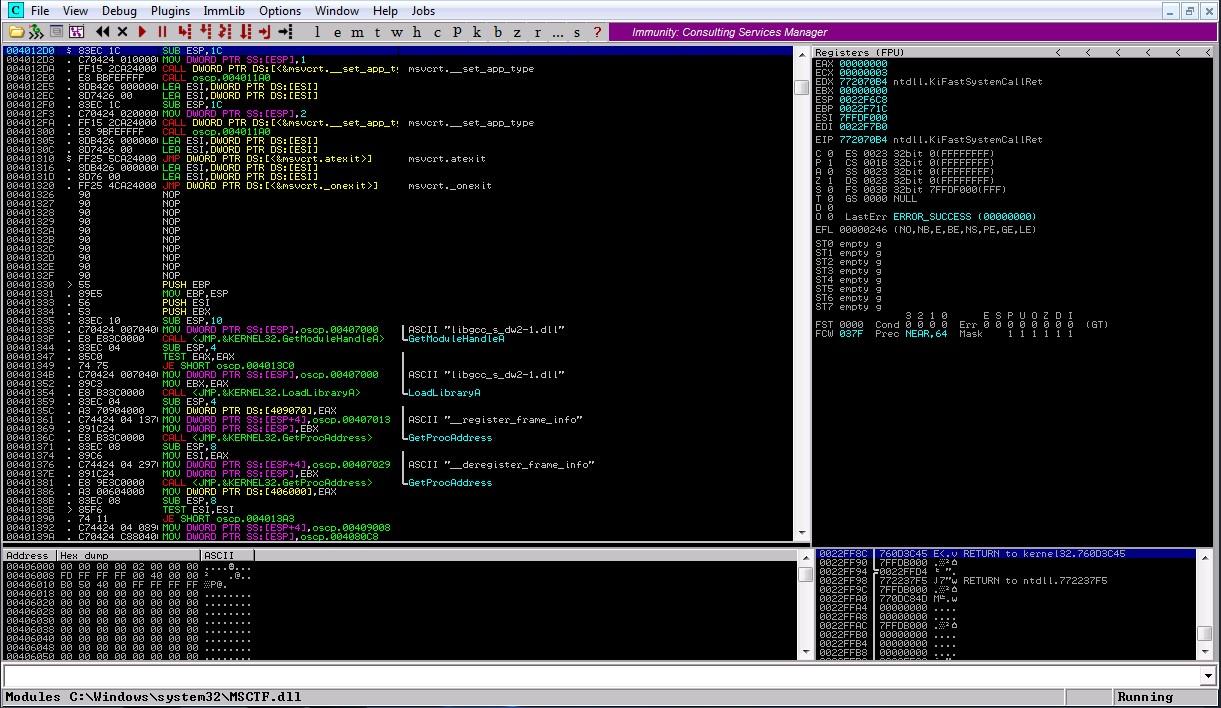Click the Go to address arrow icon
This screenshot has width=1221, height=708.
pyautogui.click(x=285, y=32)
